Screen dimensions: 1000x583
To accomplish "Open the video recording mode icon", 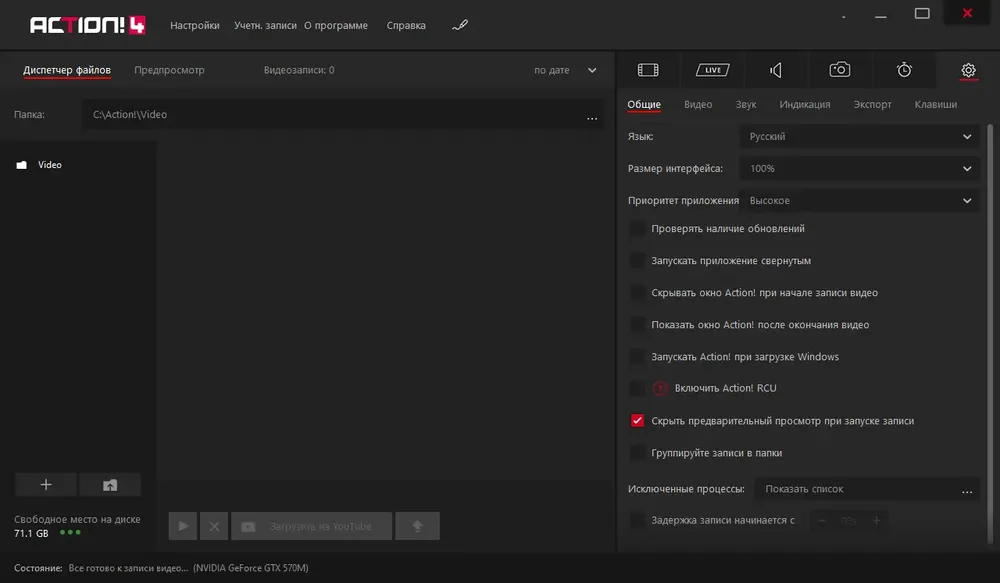I will pyautogui.click(x=648, y=70).
